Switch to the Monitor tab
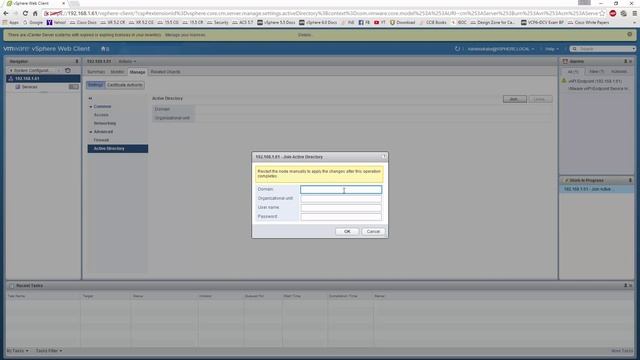 click(x=117, y=72)
